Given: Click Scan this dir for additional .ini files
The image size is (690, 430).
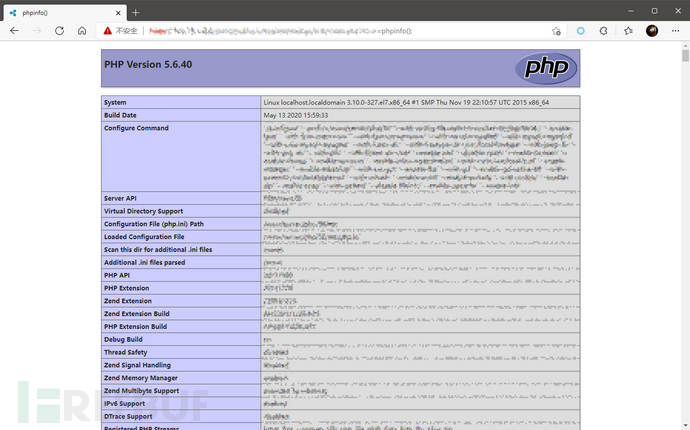Looking at the screenshot, I should click(158, 250).
